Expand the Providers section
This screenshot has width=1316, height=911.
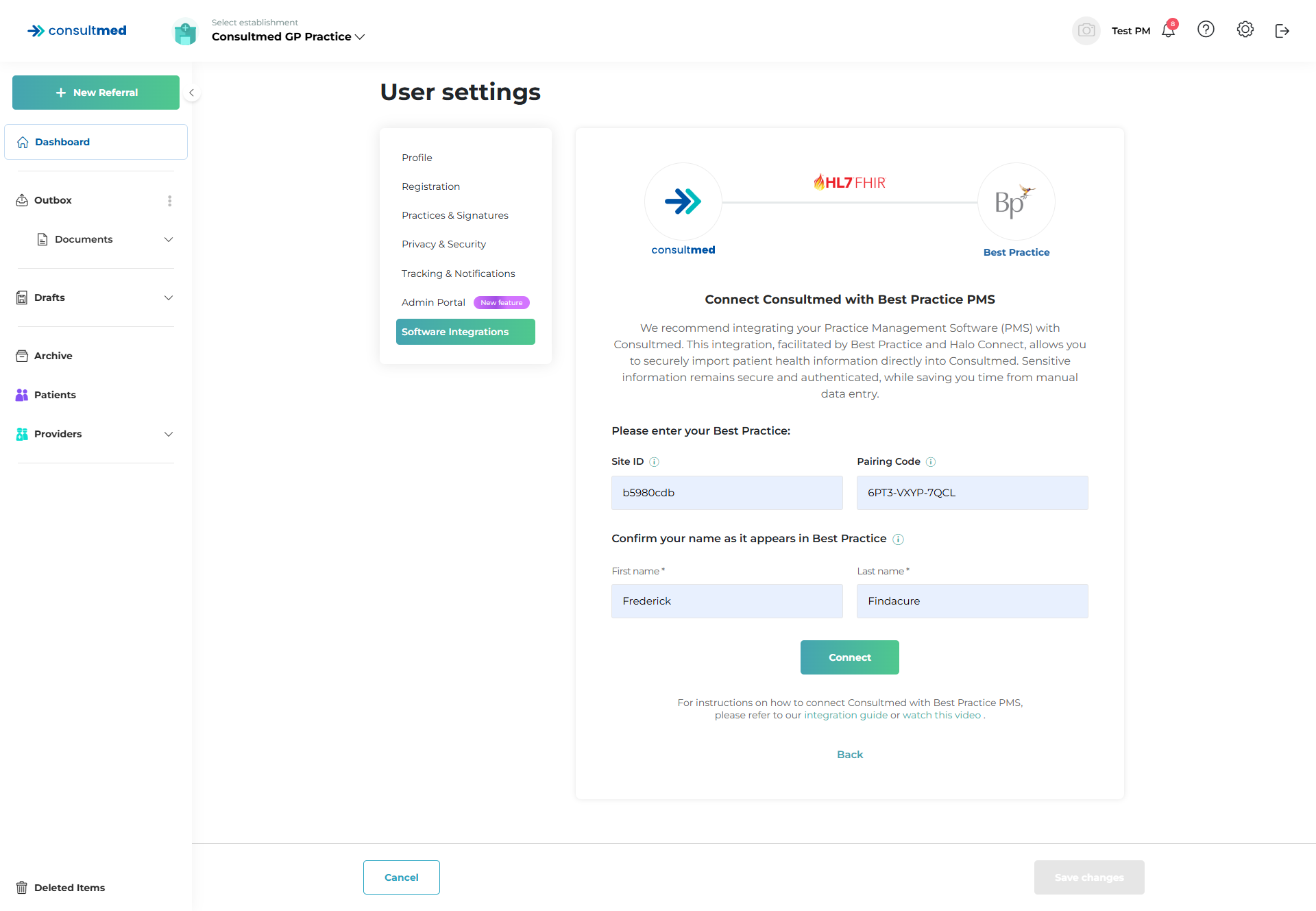point(169,434)
